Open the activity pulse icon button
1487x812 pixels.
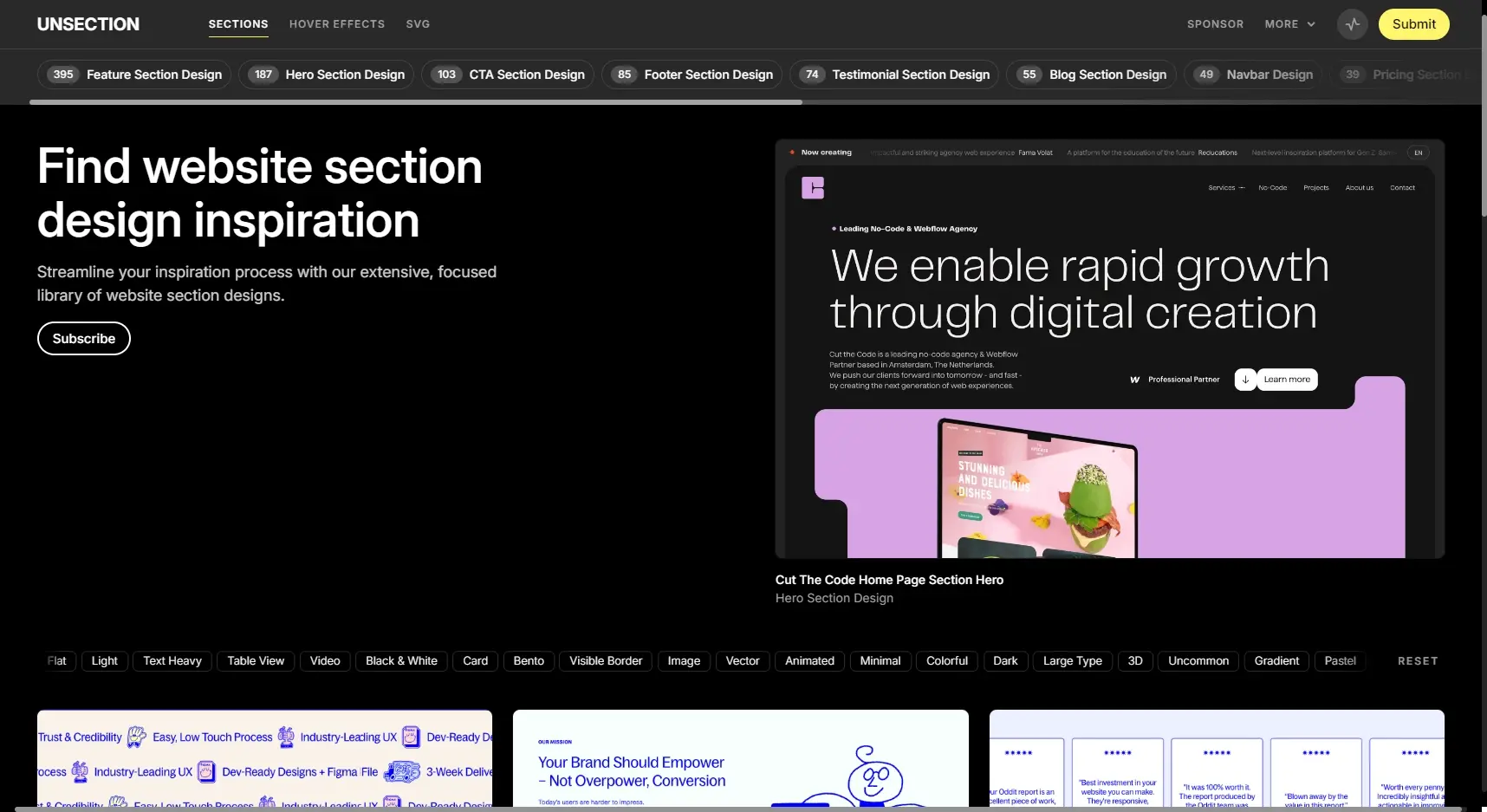pyautogui.click(x=1353, y=24)
